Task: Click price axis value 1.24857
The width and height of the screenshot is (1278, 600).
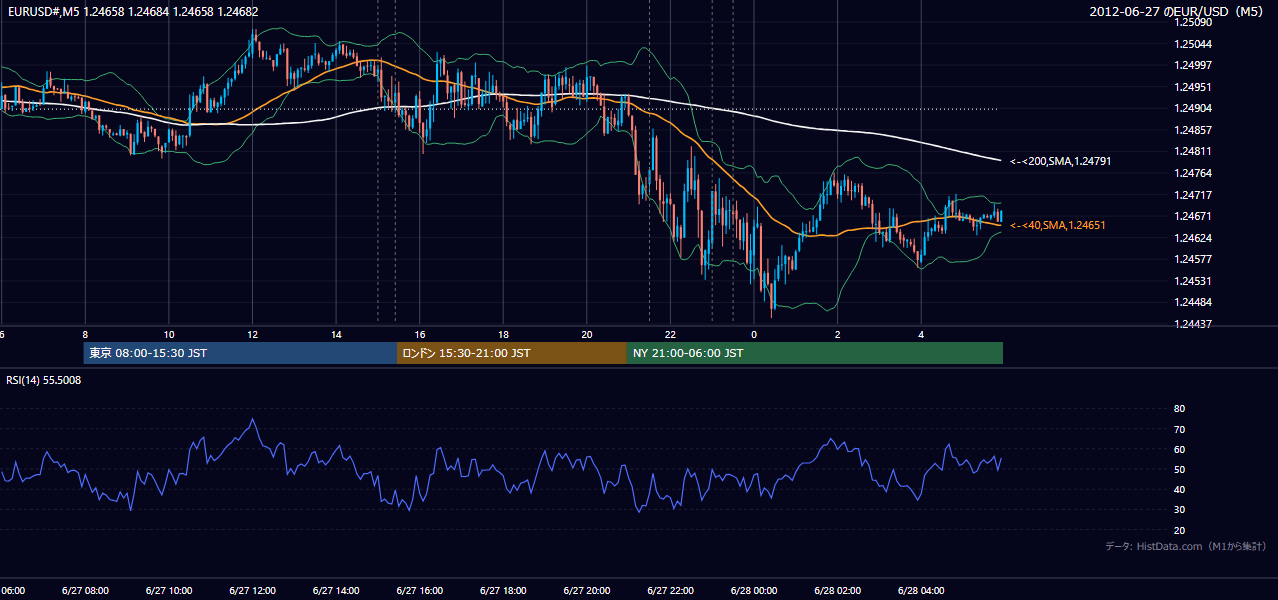Action: click(x=1192, y=130)
